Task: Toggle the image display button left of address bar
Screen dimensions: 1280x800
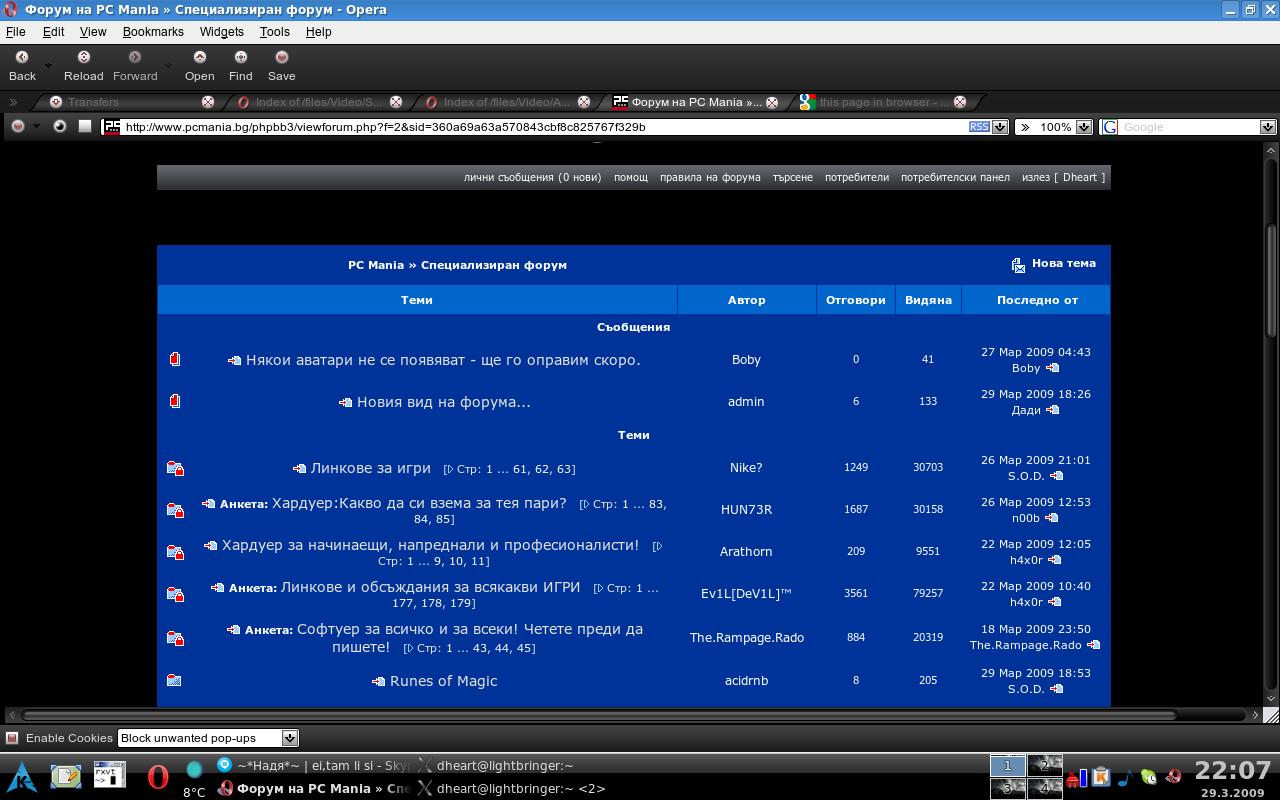Action: pyautogui.click(x=60, y=127)
